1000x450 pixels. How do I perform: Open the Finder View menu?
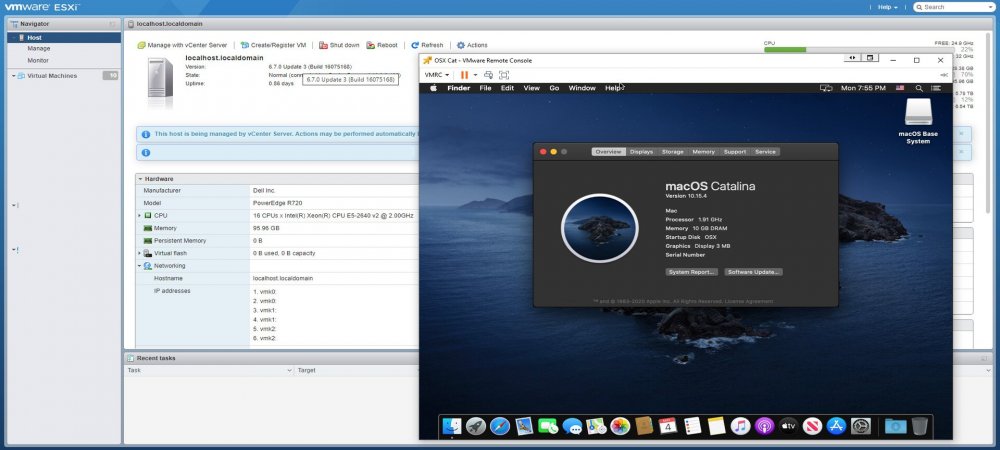(x=531, y=88)
